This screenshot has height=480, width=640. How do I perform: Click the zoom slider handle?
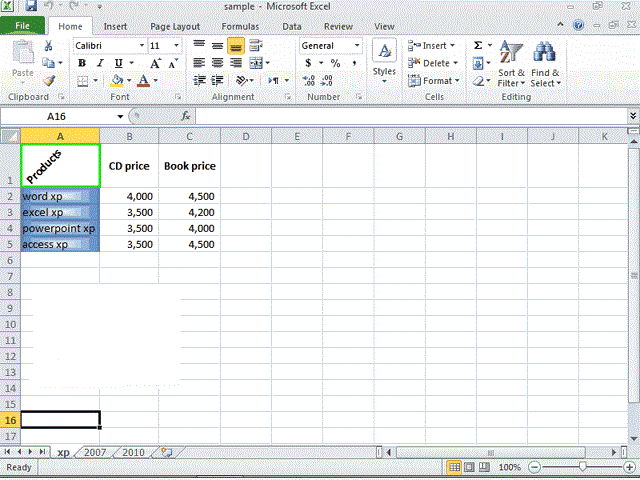tap(583, 466)
